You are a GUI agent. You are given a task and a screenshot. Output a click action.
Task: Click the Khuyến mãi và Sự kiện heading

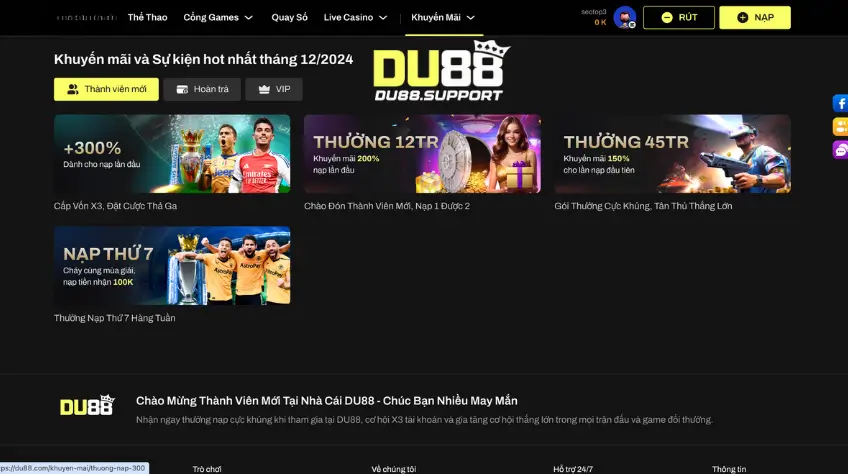pos(203,59)
